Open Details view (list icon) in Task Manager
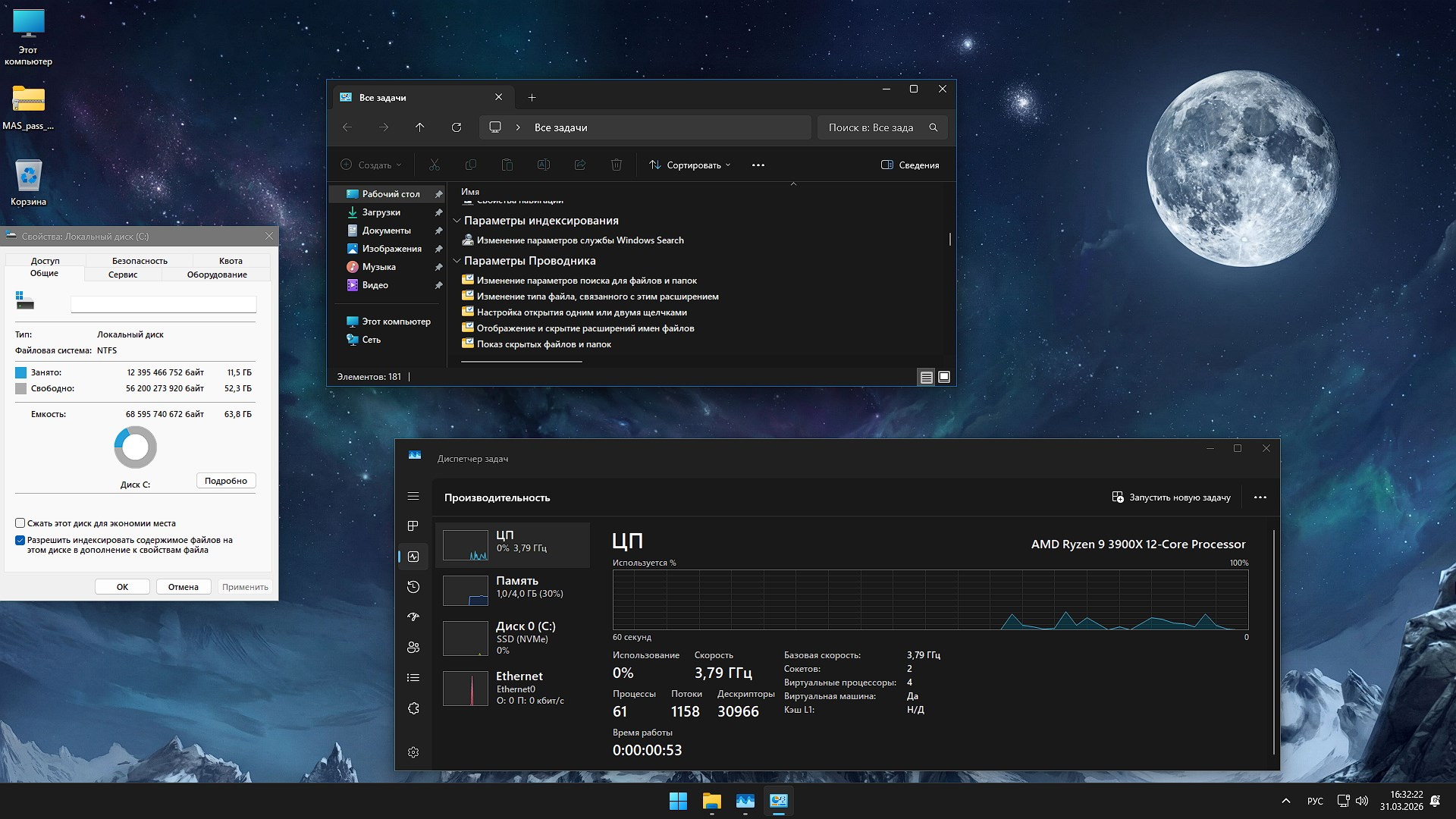 click(x=413, y=677)
